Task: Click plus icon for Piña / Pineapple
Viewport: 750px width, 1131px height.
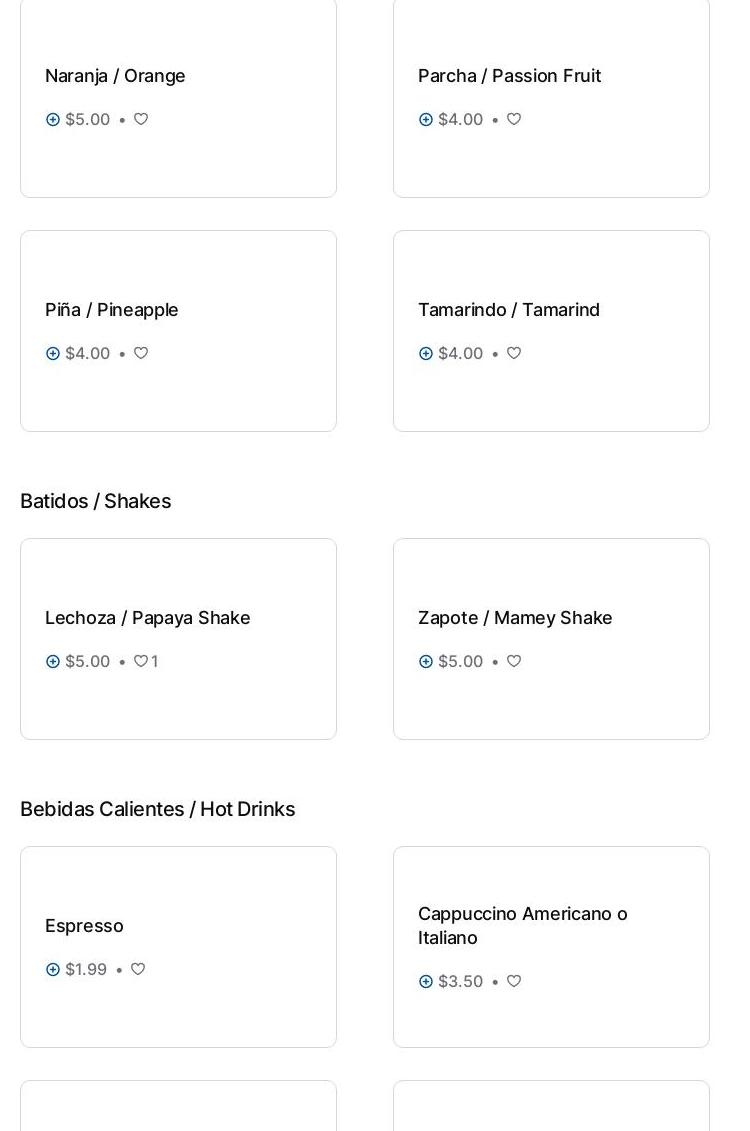Action: [x=53, y=354]
